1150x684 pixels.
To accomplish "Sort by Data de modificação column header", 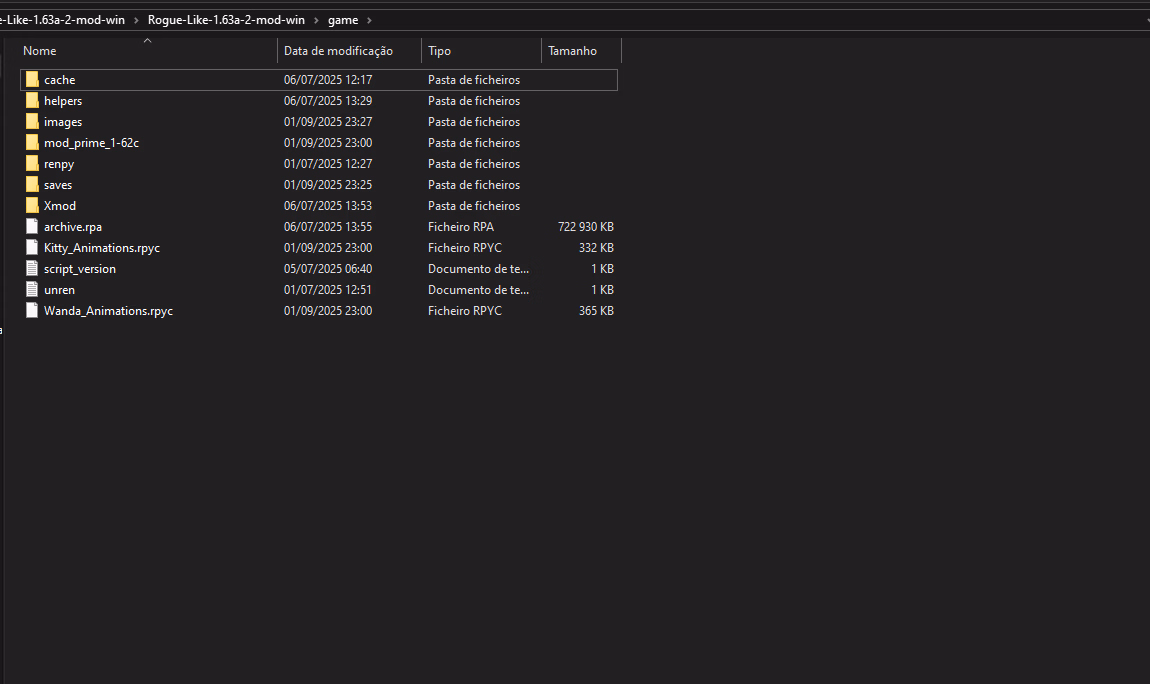I will point(338,51).
